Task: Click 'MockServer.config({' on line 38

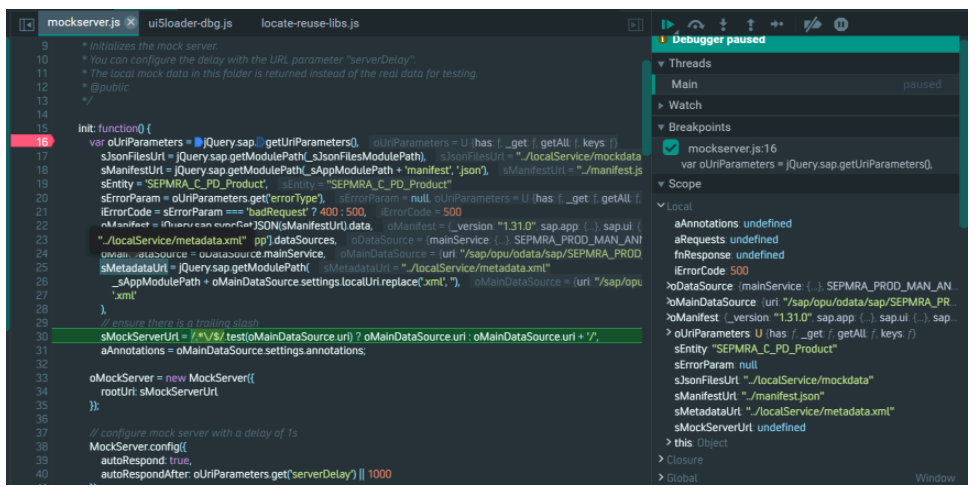Action: (138, 447)
